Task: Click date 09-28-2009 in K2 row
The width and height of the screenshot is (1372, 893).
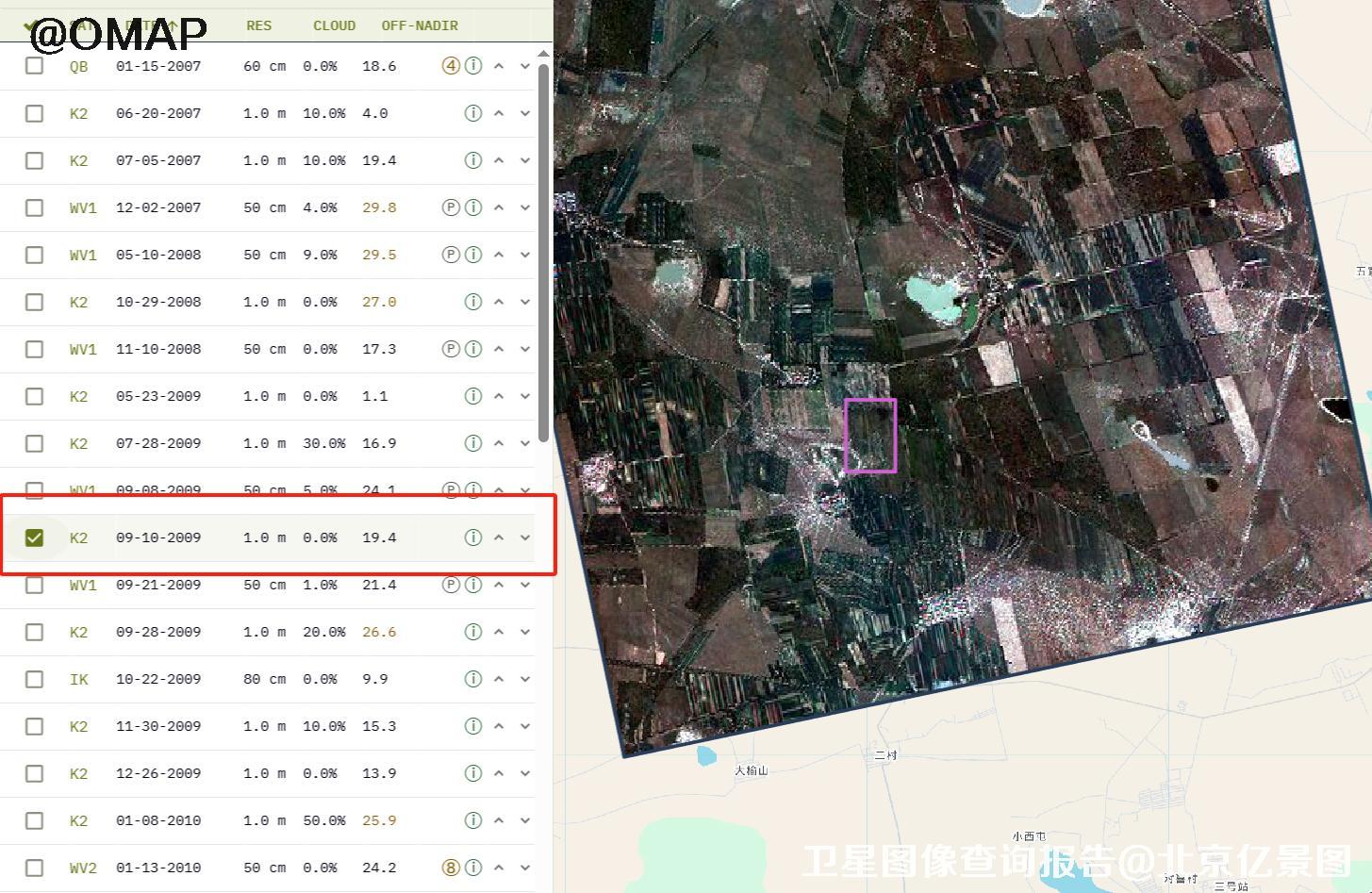Action: [x=158, y=632]
